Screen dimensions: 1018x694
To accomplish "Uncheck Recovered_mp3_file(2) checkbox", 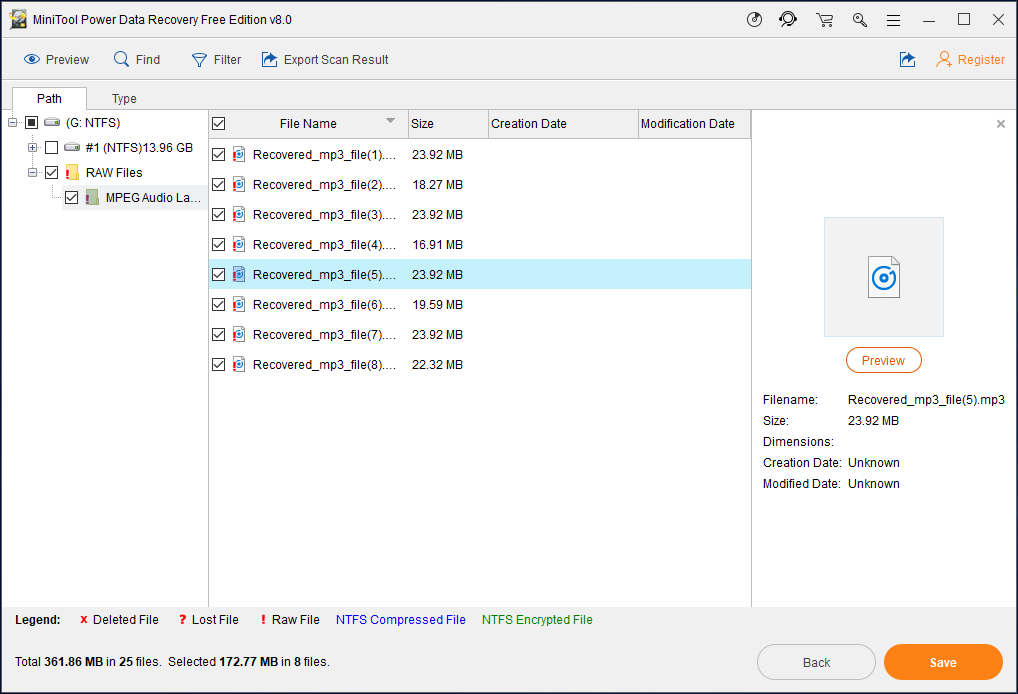I will [219, 184].
